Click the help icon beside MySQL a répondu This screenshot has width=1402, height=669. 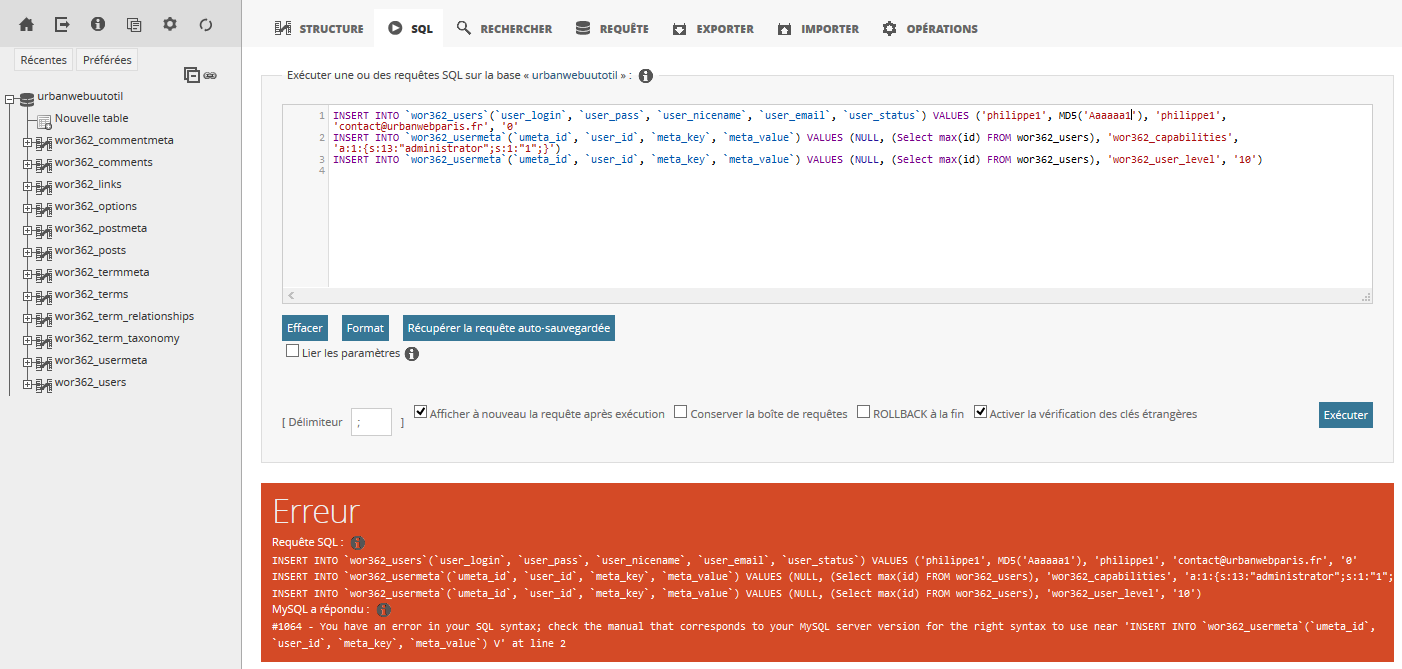(x=383, y=609)
